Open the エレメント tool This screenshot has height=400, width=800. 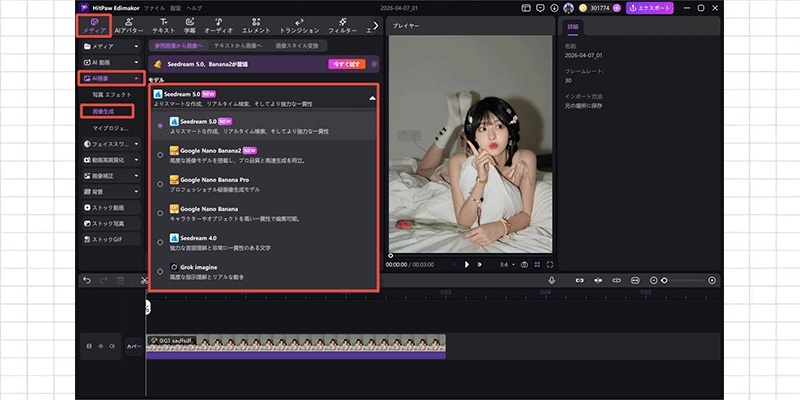click(256, 26)
